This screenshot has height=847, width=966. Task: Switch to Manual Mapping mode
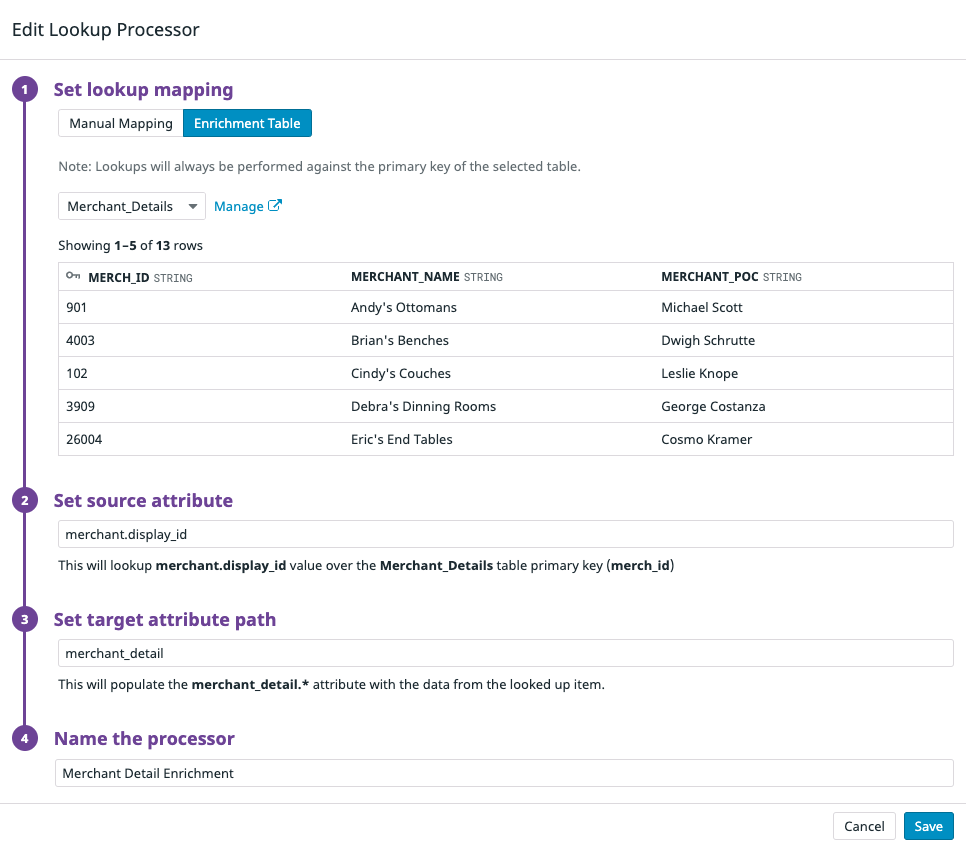point(121,124)
